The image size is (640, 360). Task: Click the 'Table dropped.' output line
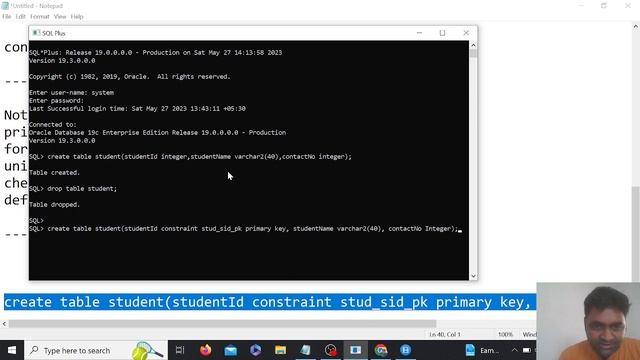54,204
